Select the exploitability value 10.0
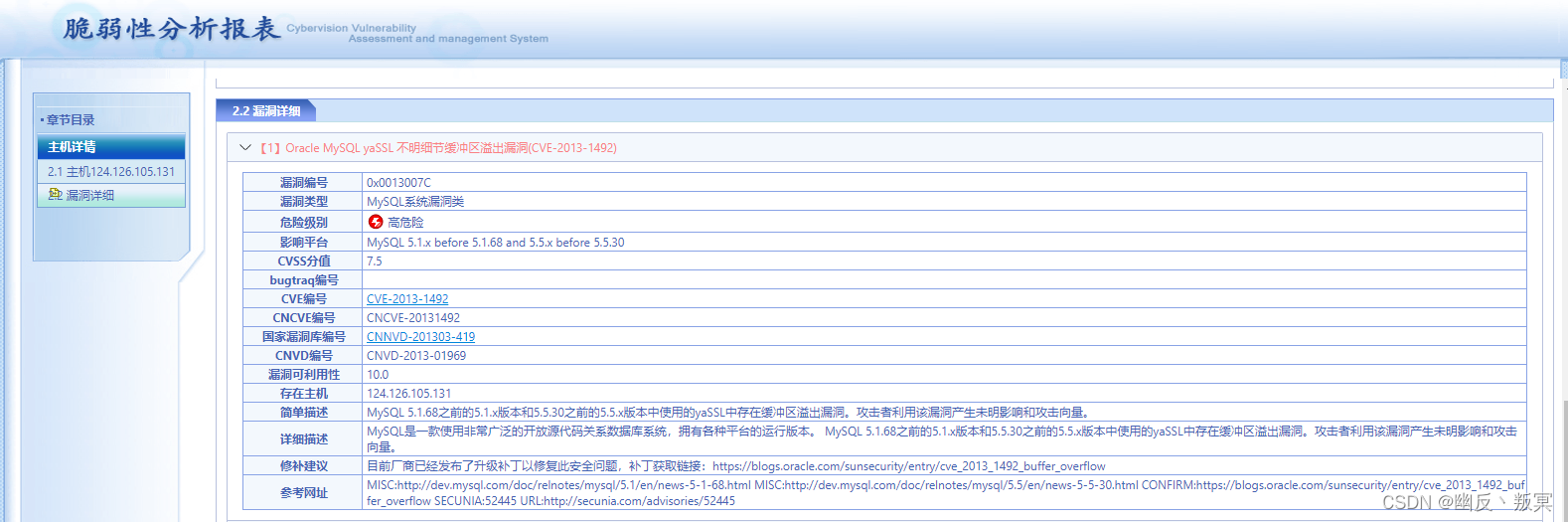1568x522 pixels. [x=378, y=375]
